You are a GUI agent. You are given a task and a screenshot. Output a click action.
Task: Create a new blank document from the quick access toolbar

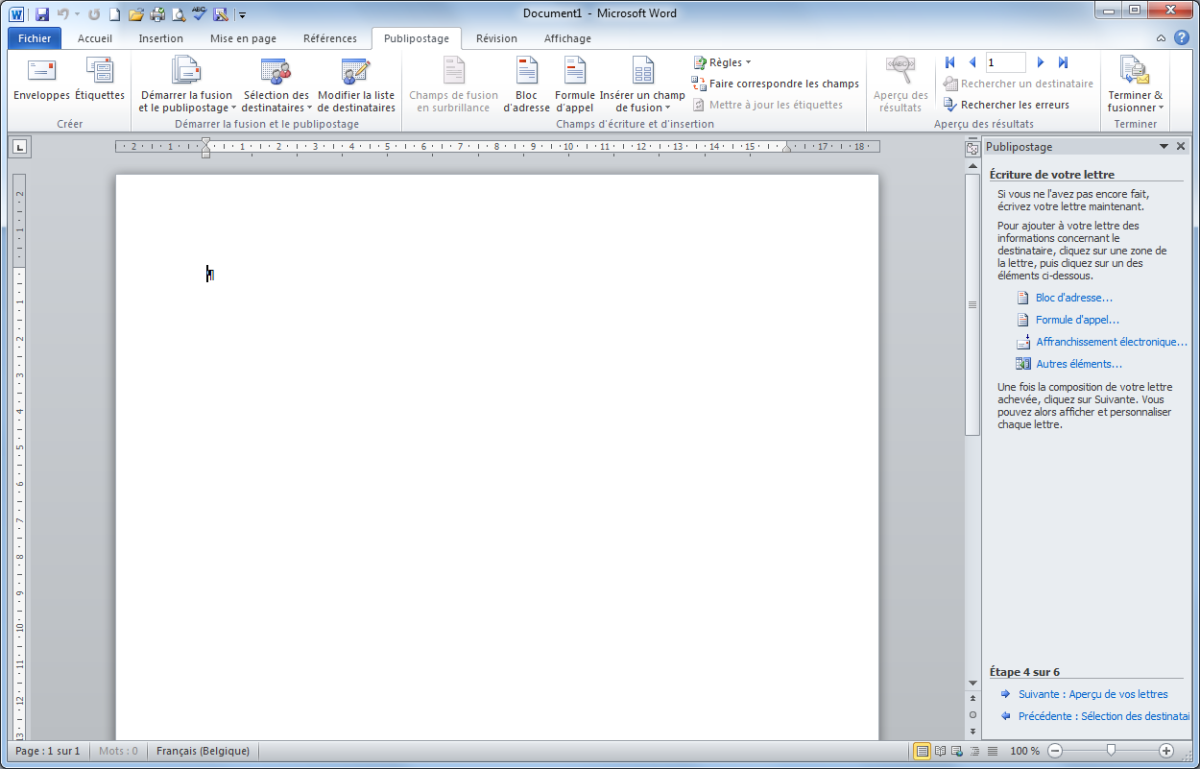[114, 14]
